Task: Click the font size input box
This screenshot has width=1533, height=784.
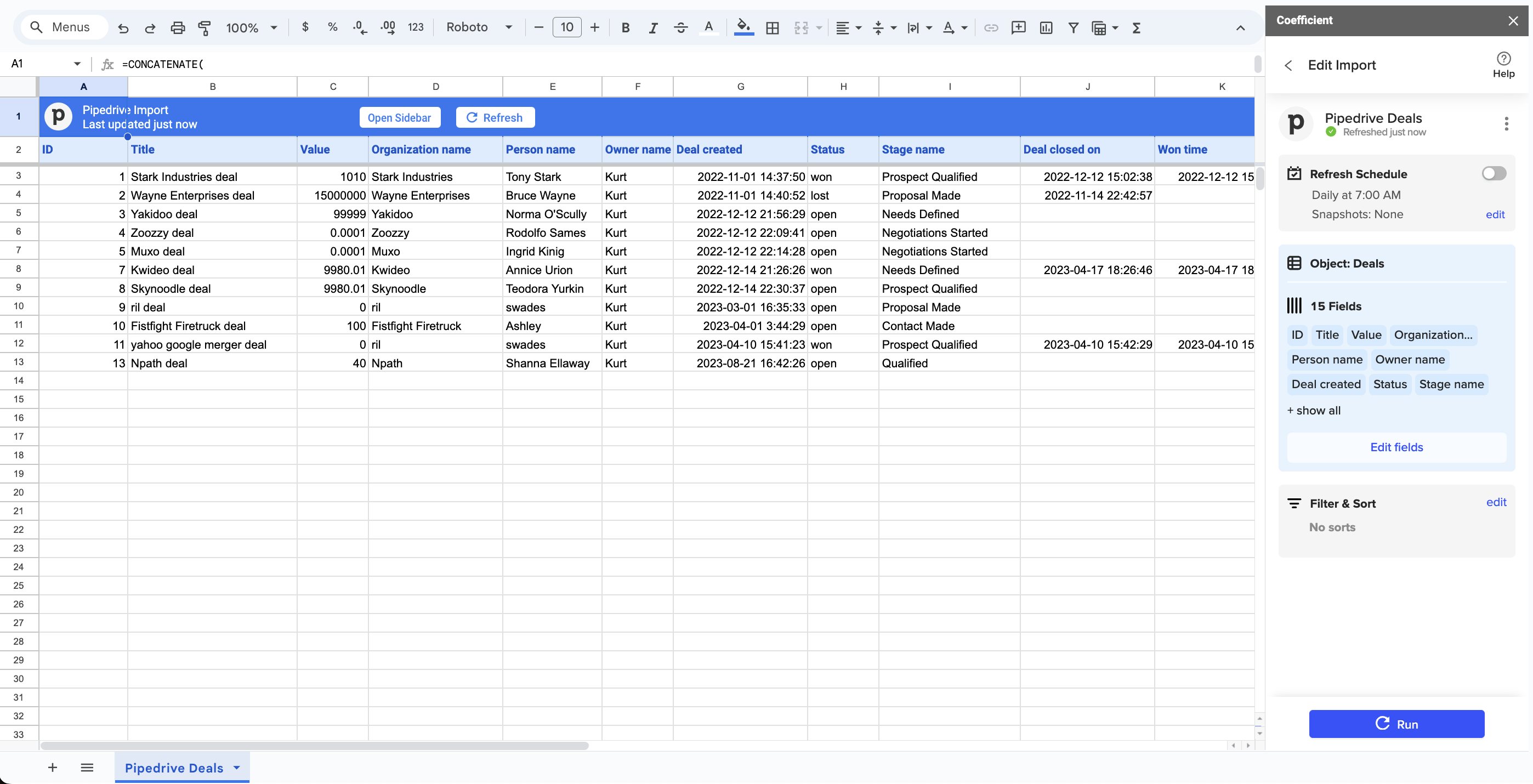Action: 566,27
